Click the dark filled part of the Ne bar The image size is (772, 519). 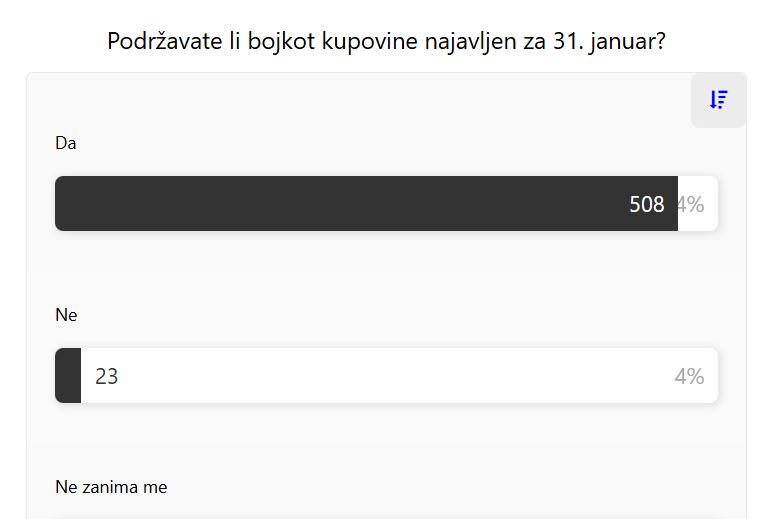click(68, 376)
